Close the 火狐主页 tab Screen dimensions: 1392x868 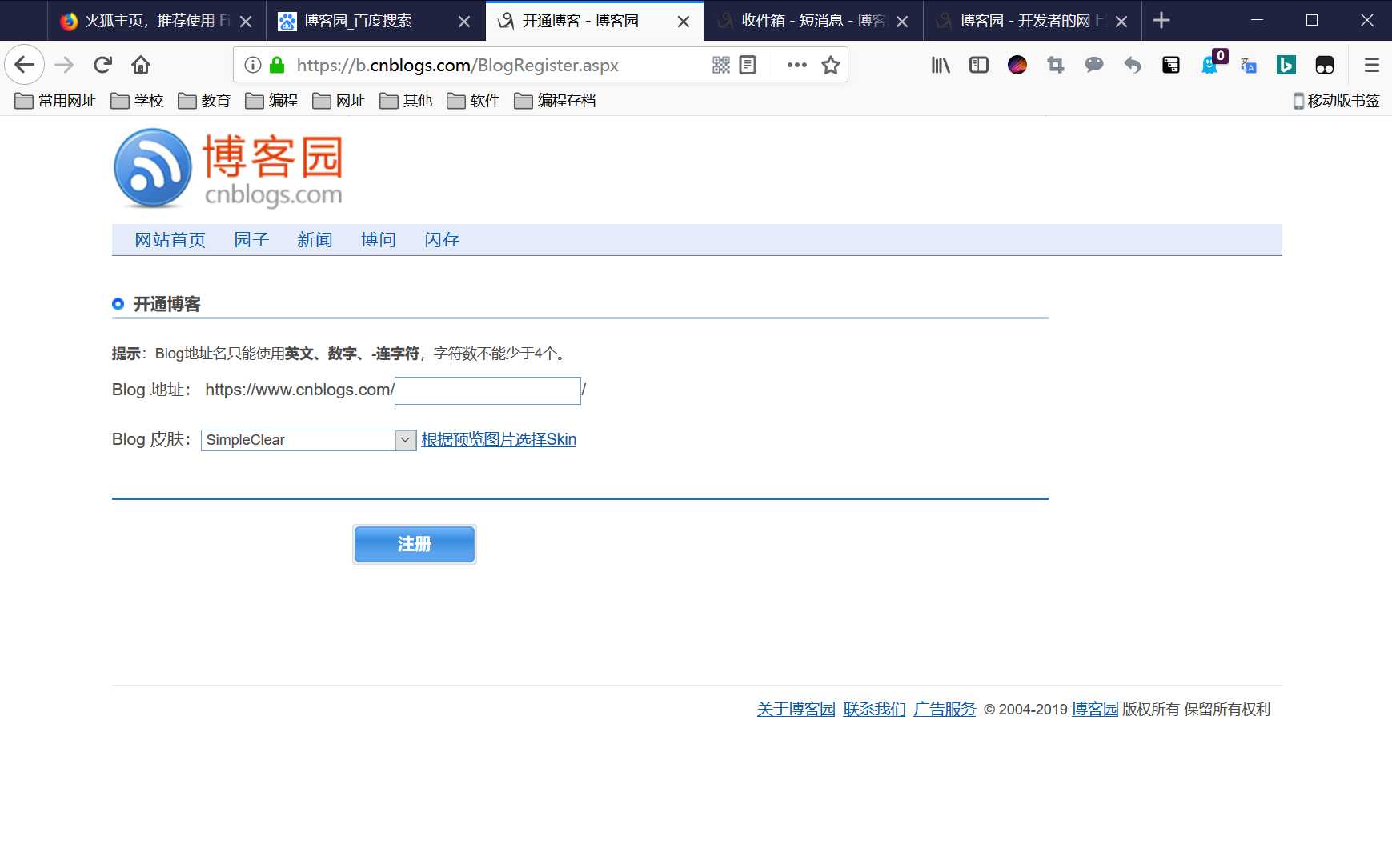pos(246,22)
